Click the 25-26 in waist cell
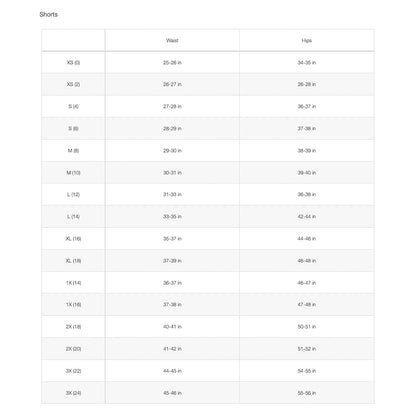The width and height of the screenshot is (416, 416). [x=172, y=62]
